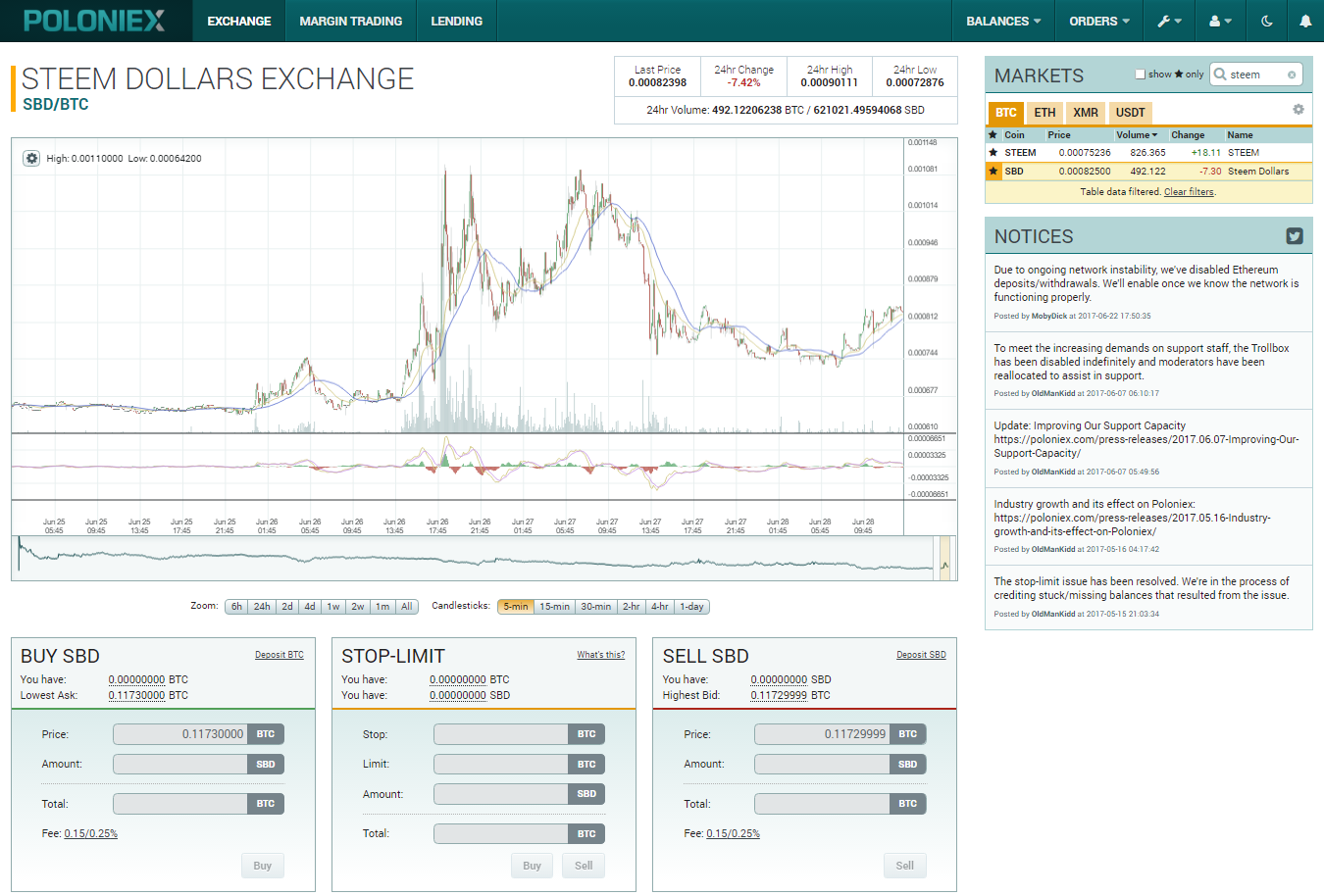The width and height of the screenshot is (1324, 896).
Task: Select the STEEM market row
Action: click(1148, 152)
